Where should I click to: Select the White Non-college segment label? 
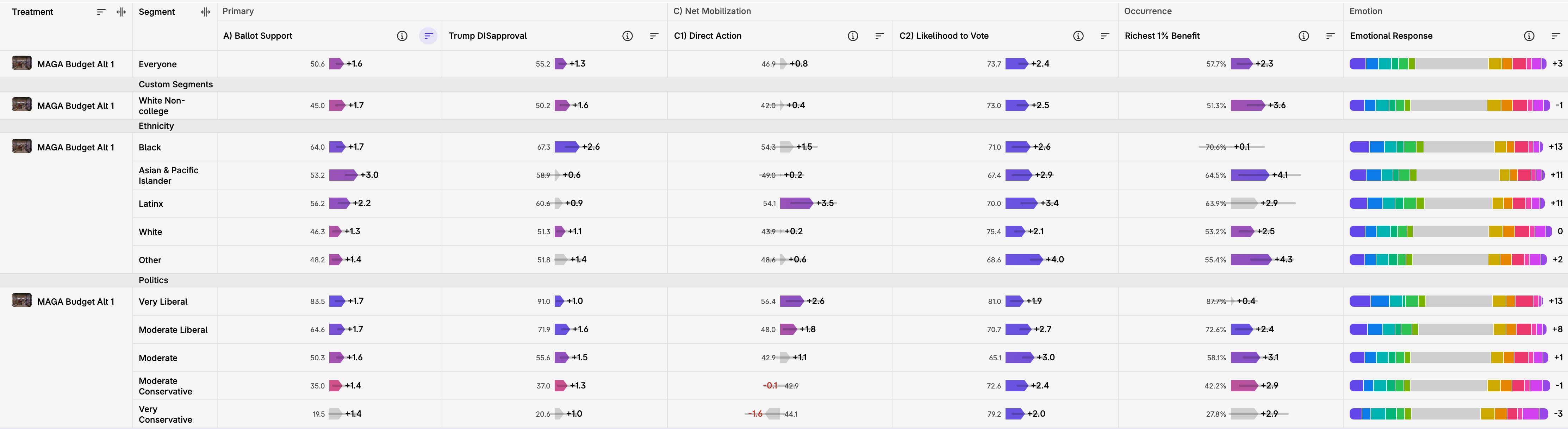point(161,105)
